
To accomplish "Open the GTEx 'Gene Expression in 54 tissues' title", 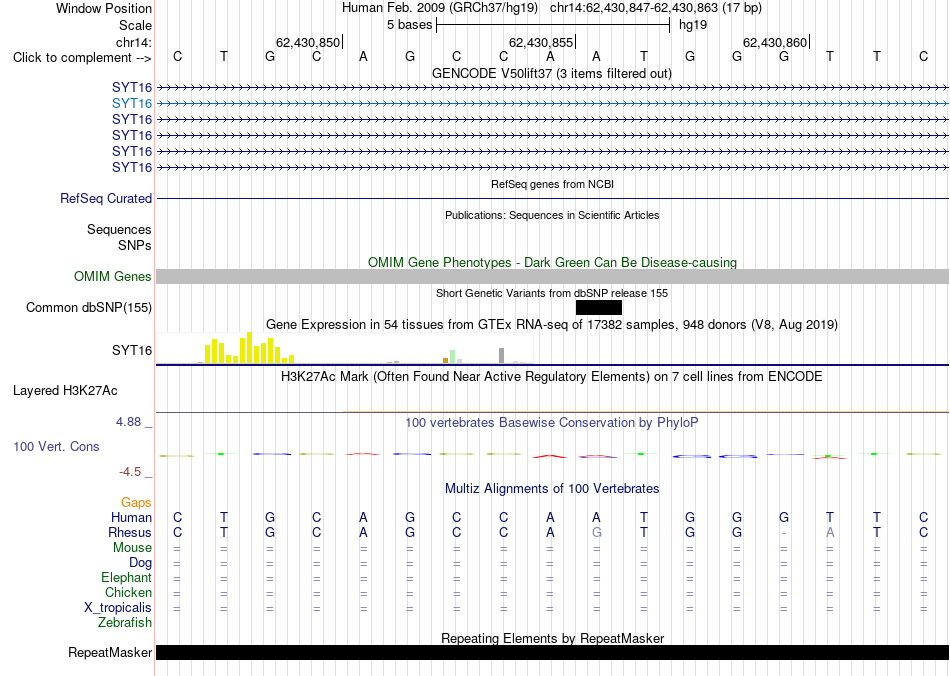I will click(552, 325).
